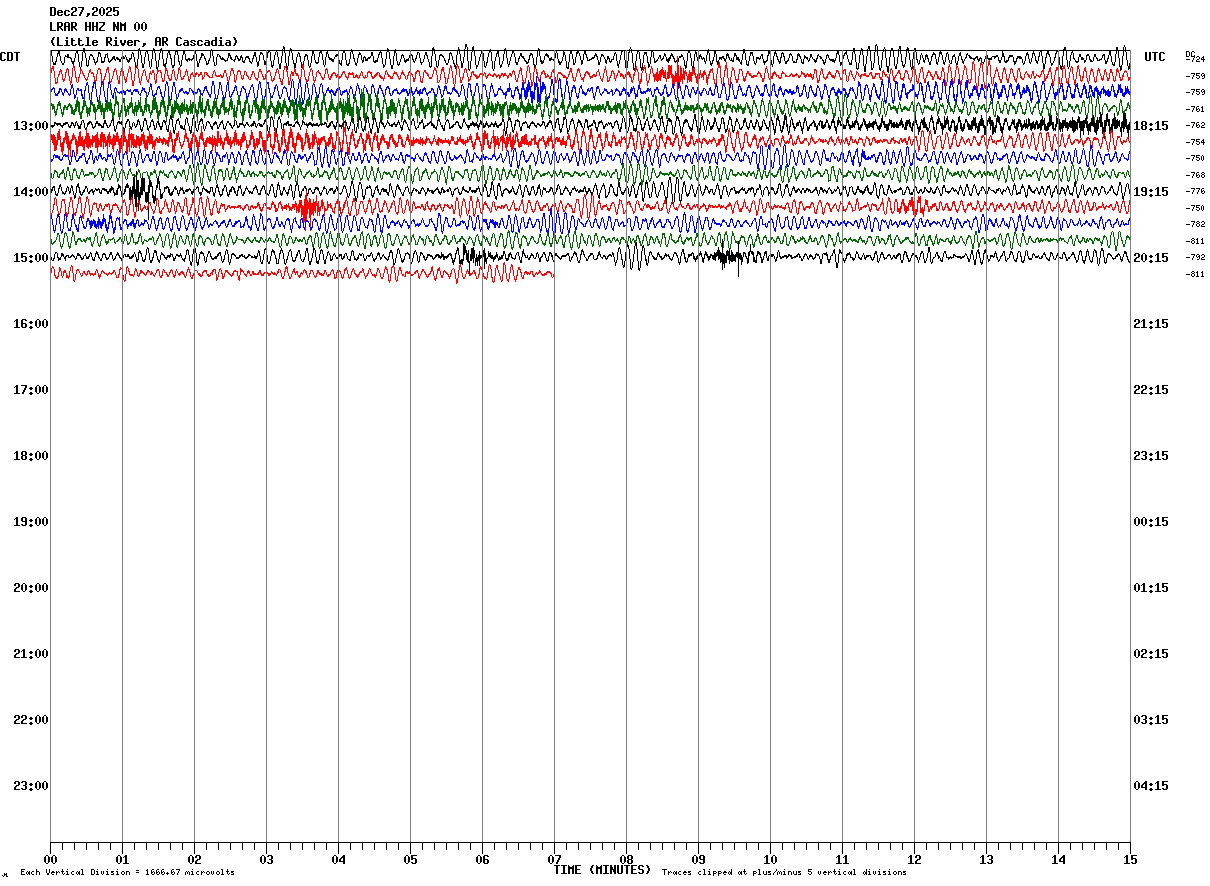Click the CDT timezone label

[10, 57]
